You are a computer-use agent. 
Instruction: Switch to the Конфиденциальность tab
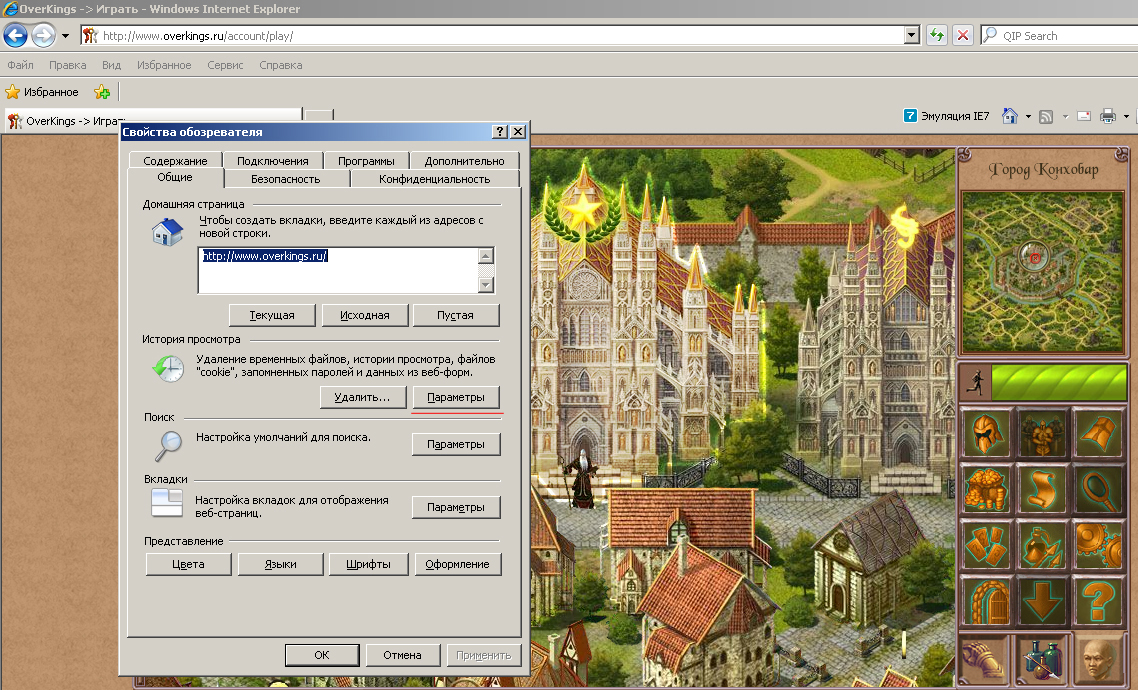(x=435, y=178)
